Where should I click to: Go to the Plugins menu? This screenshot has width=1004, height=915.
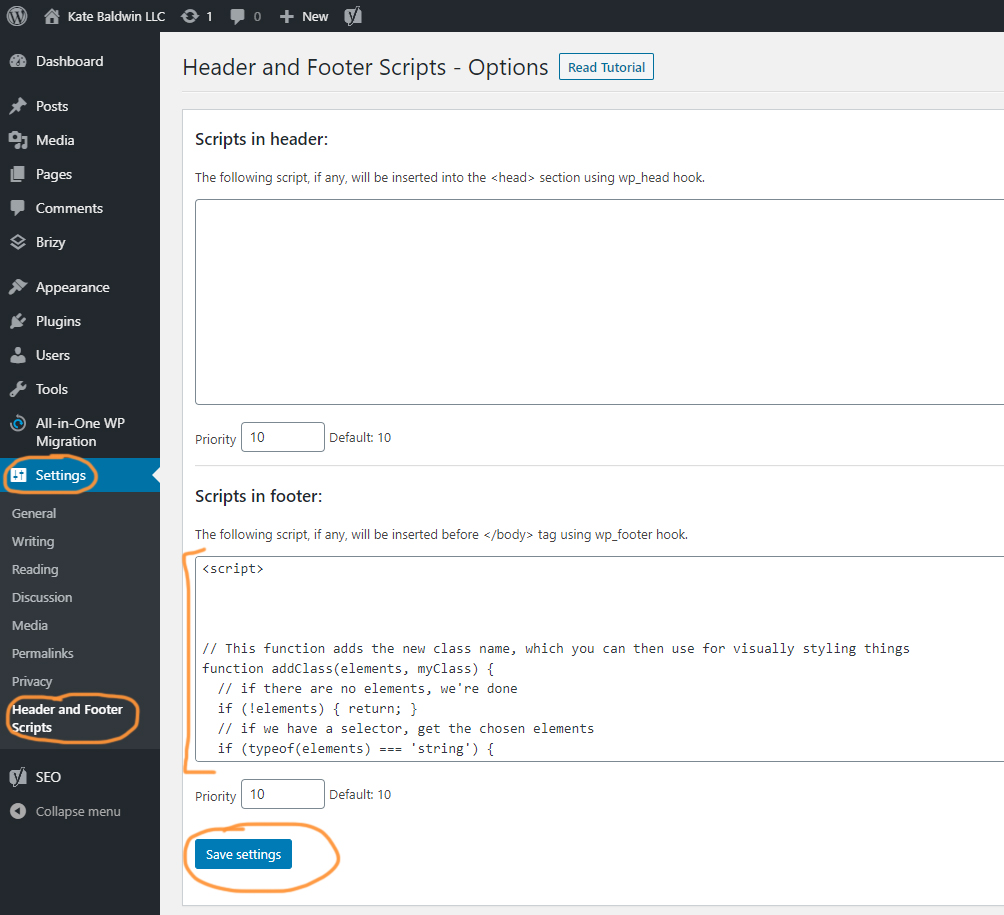[58, 321]
